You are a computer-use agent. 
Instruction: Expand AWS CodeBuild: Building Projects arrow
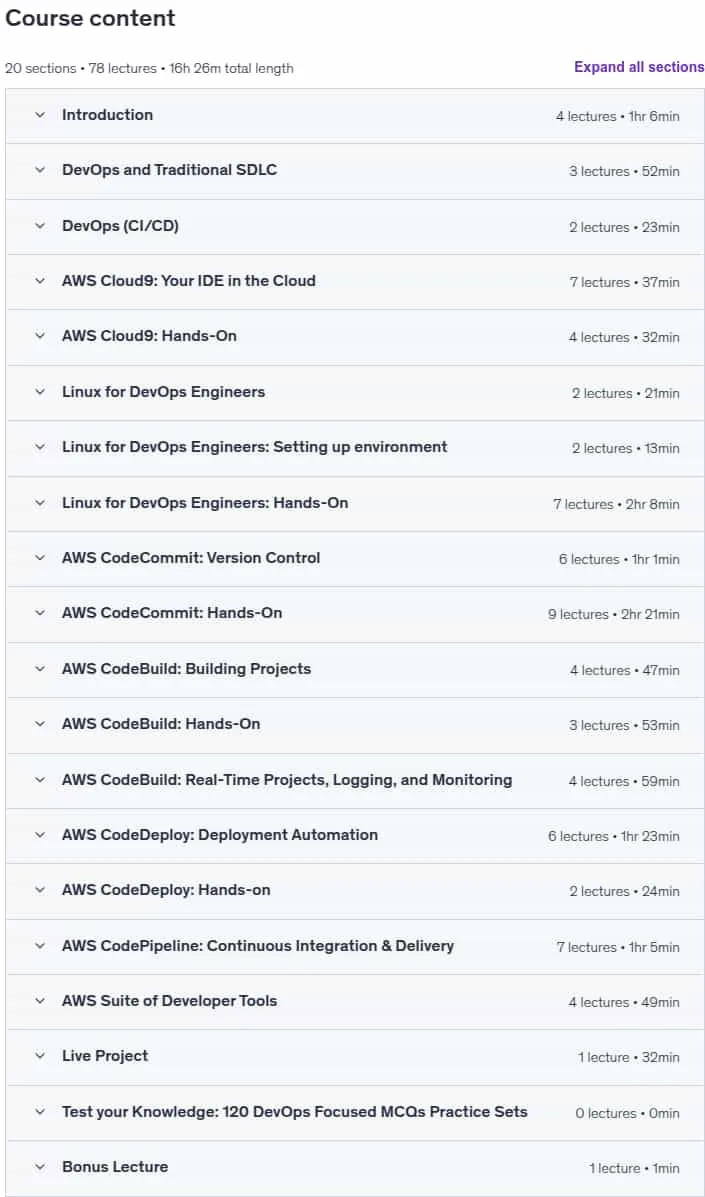[40, 669]
